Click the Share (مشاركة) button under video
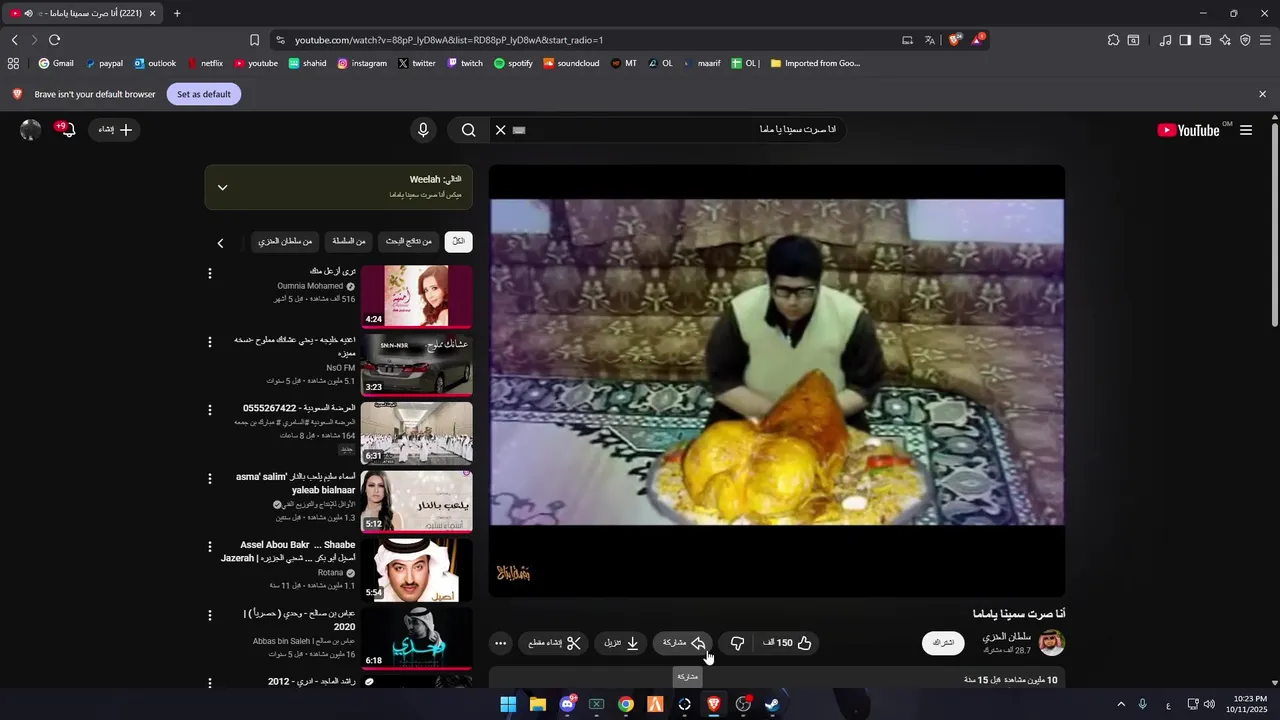 pyautogui.click(x=684, y=643)
